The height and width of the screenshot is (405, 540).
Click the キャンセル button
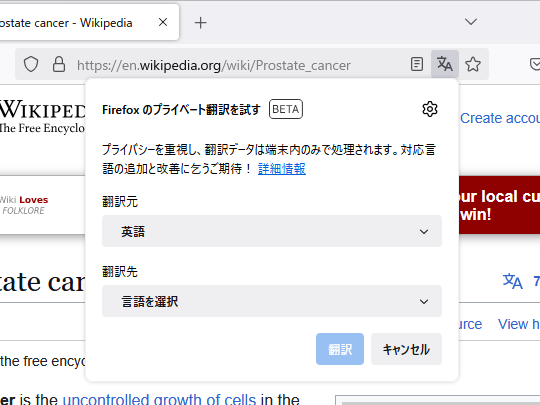pos(406,349)
